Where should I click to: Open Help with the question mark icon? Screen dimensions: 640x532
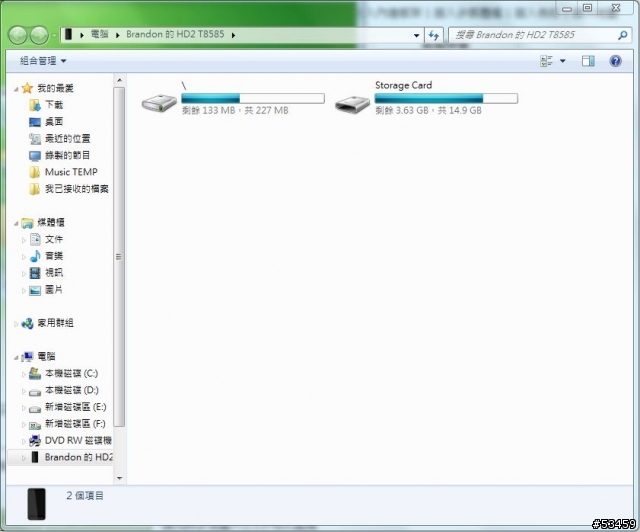(x=616, y=61)
